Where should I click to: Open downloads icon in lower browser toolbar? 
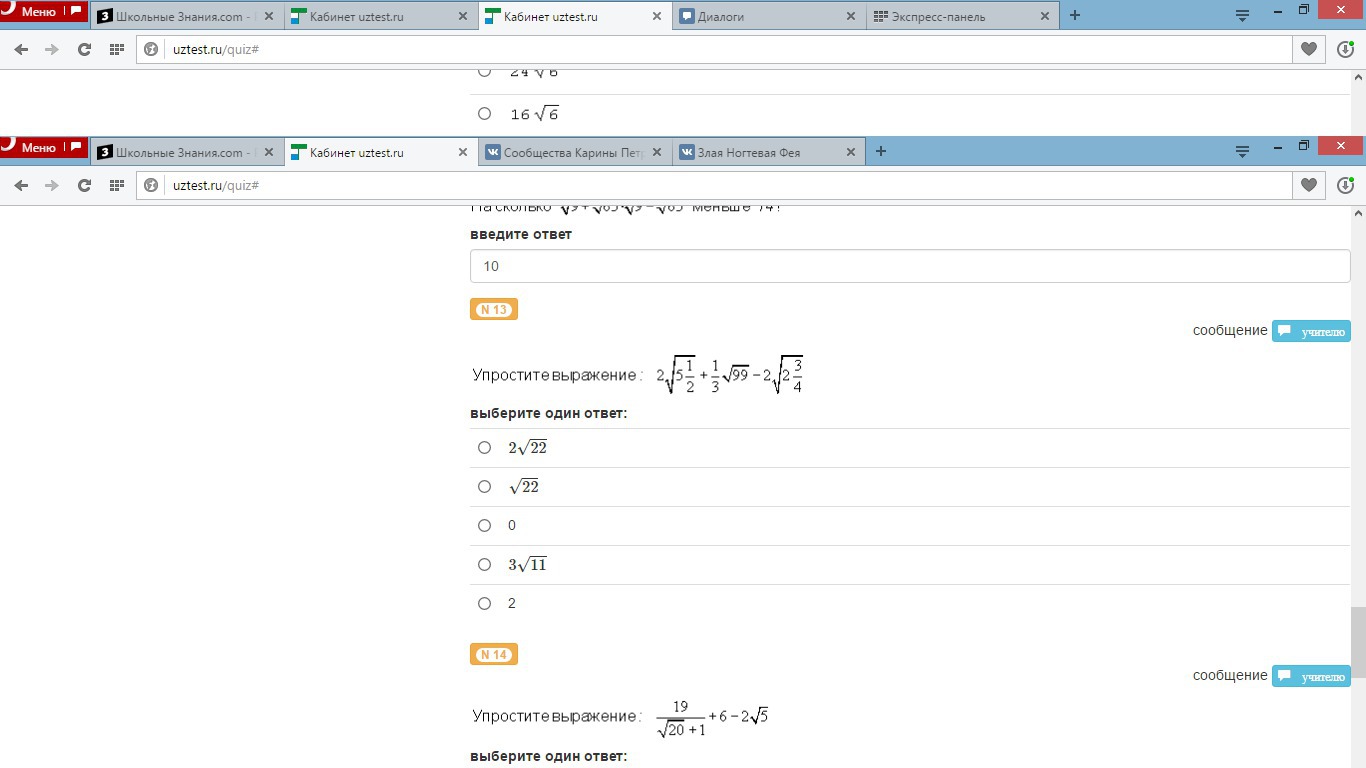tap(1345, 185)
